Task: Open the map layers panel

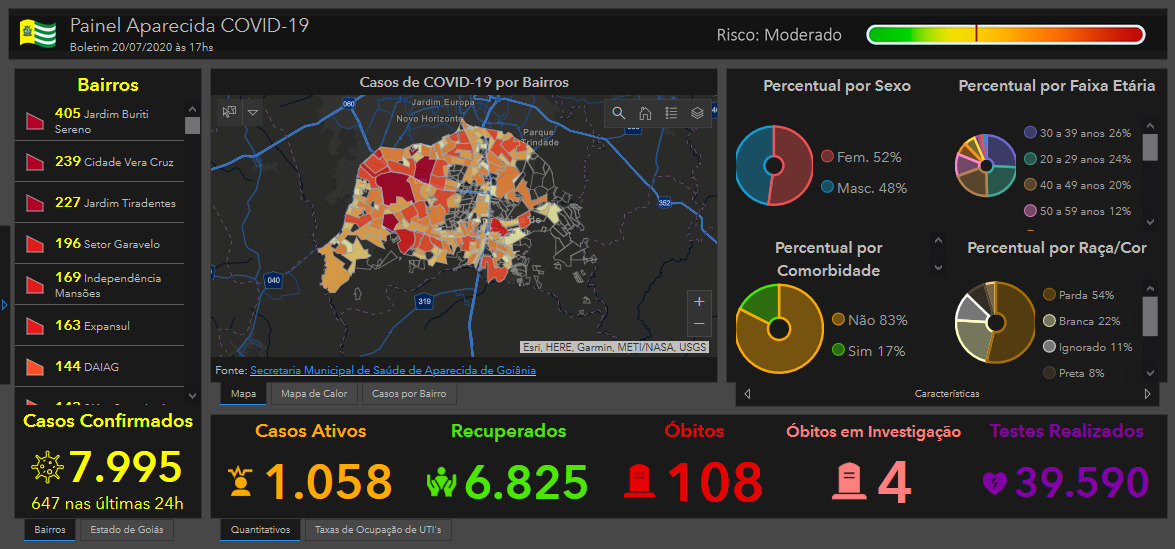Action: pos(697,113)
